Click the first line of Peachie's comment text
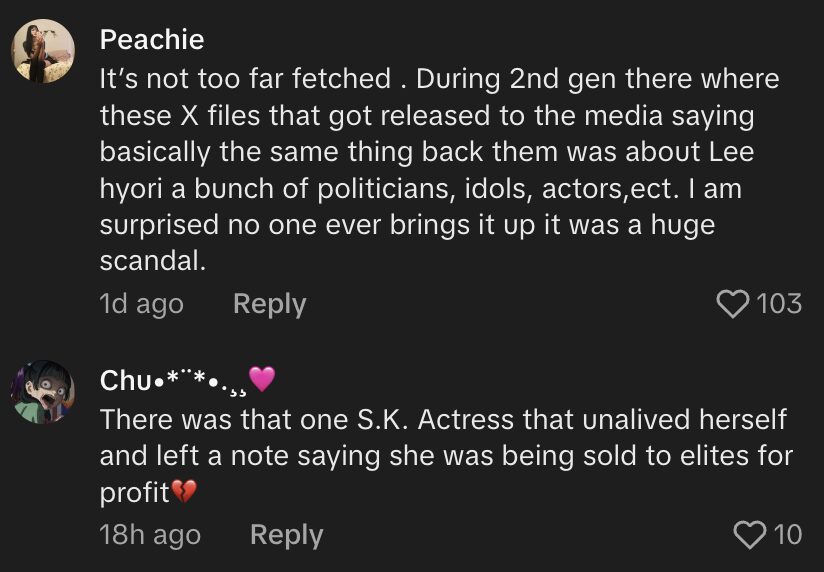Viewport: 824px width, 572px height. tap(439, 79)
